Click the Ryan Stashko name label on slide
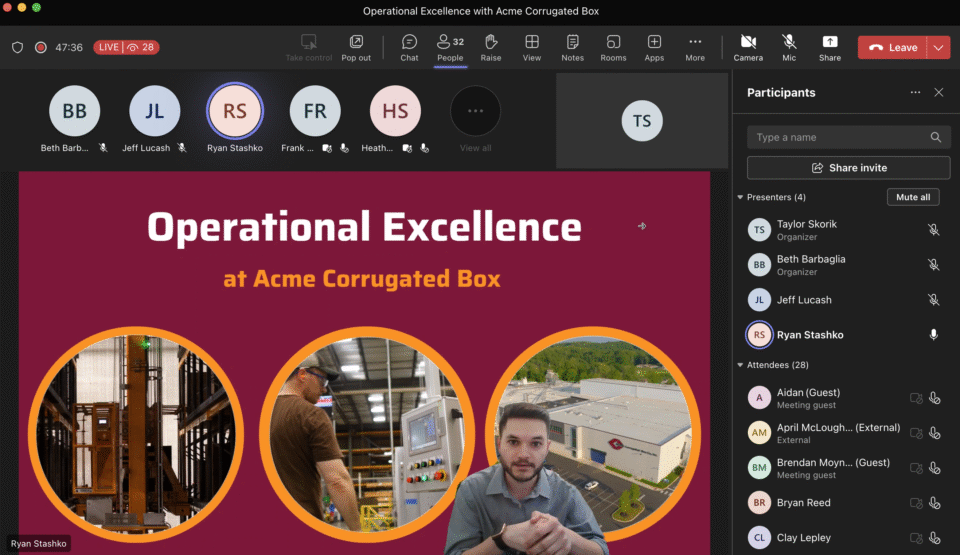This screenshot has width=960, height=555. tap(39, 543)
